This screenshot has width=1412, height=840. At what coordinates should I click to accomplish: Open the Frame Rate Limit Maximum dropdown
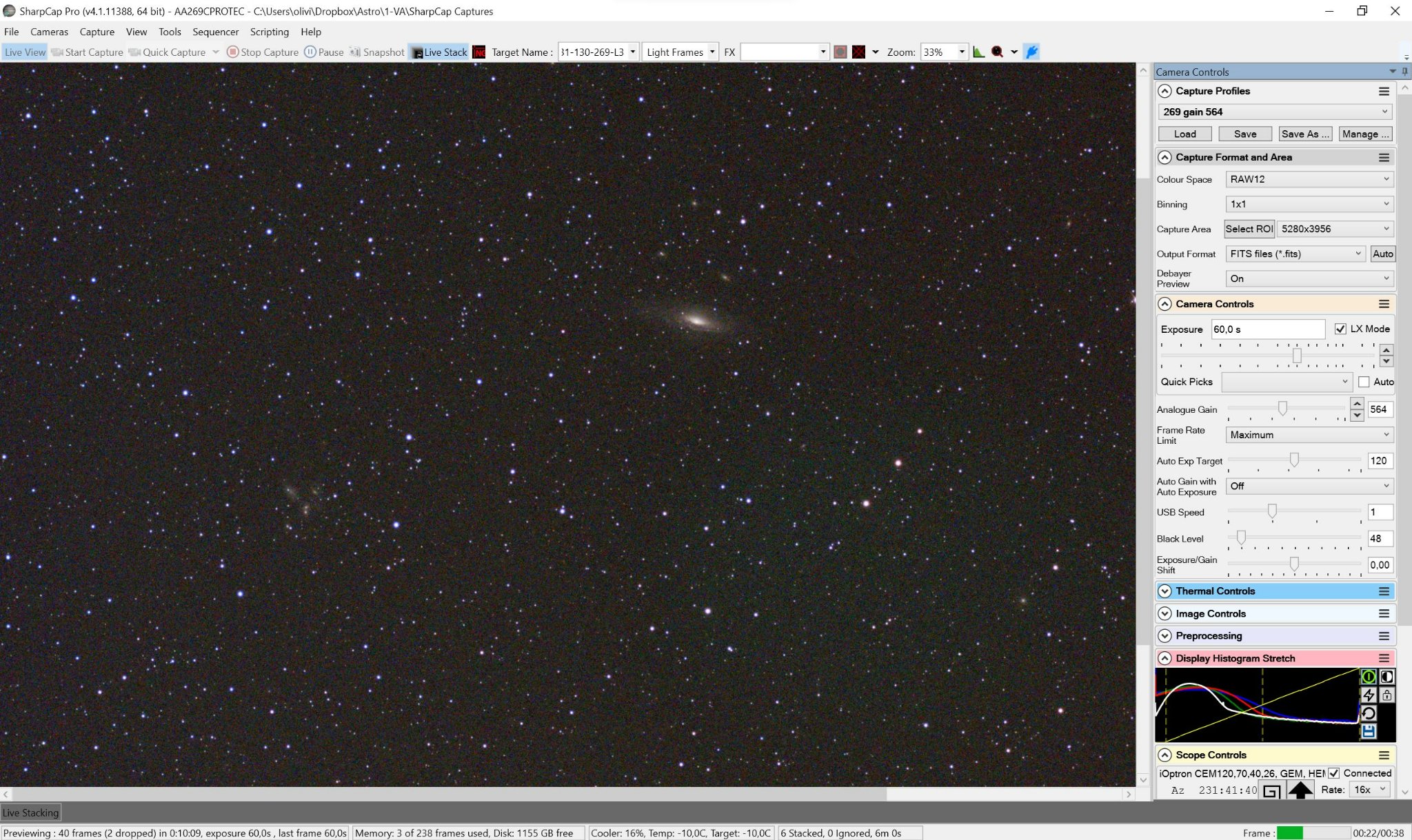pyautogui.click(x=1309, y=435)
